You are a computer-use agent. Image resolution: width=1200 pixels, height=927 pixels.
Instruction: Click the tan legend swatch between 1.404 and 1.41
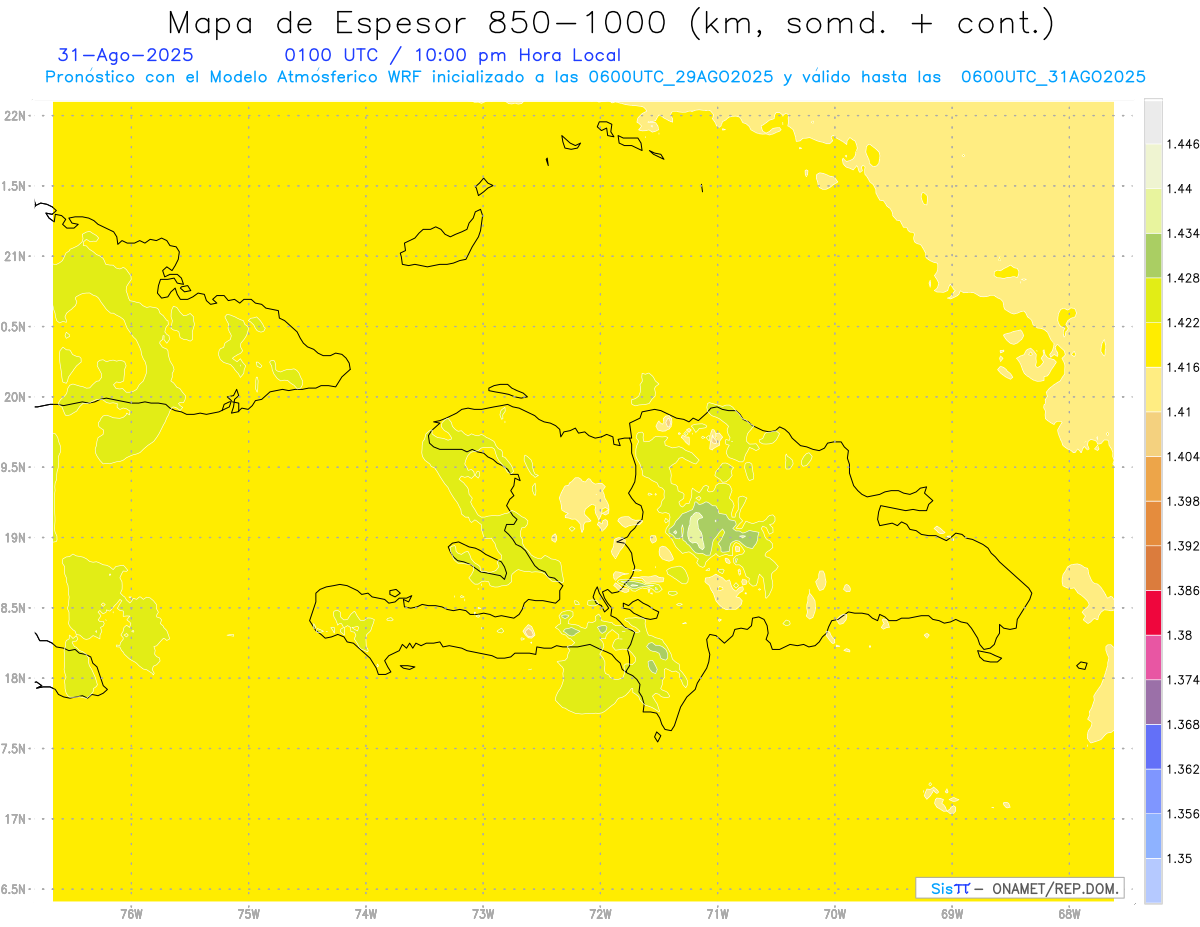[x=1153, y=434]
